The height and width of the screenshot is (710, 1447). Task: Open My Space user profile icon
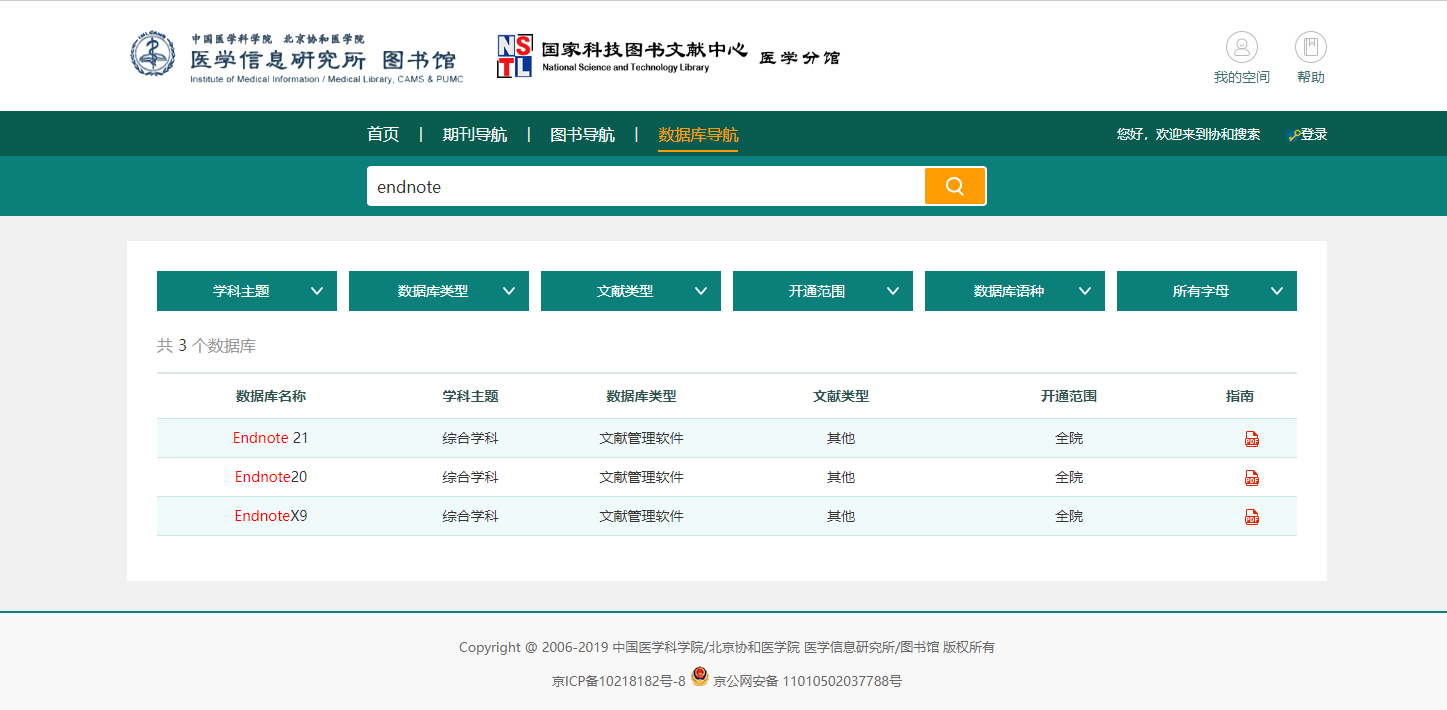tap(1242, 47)
